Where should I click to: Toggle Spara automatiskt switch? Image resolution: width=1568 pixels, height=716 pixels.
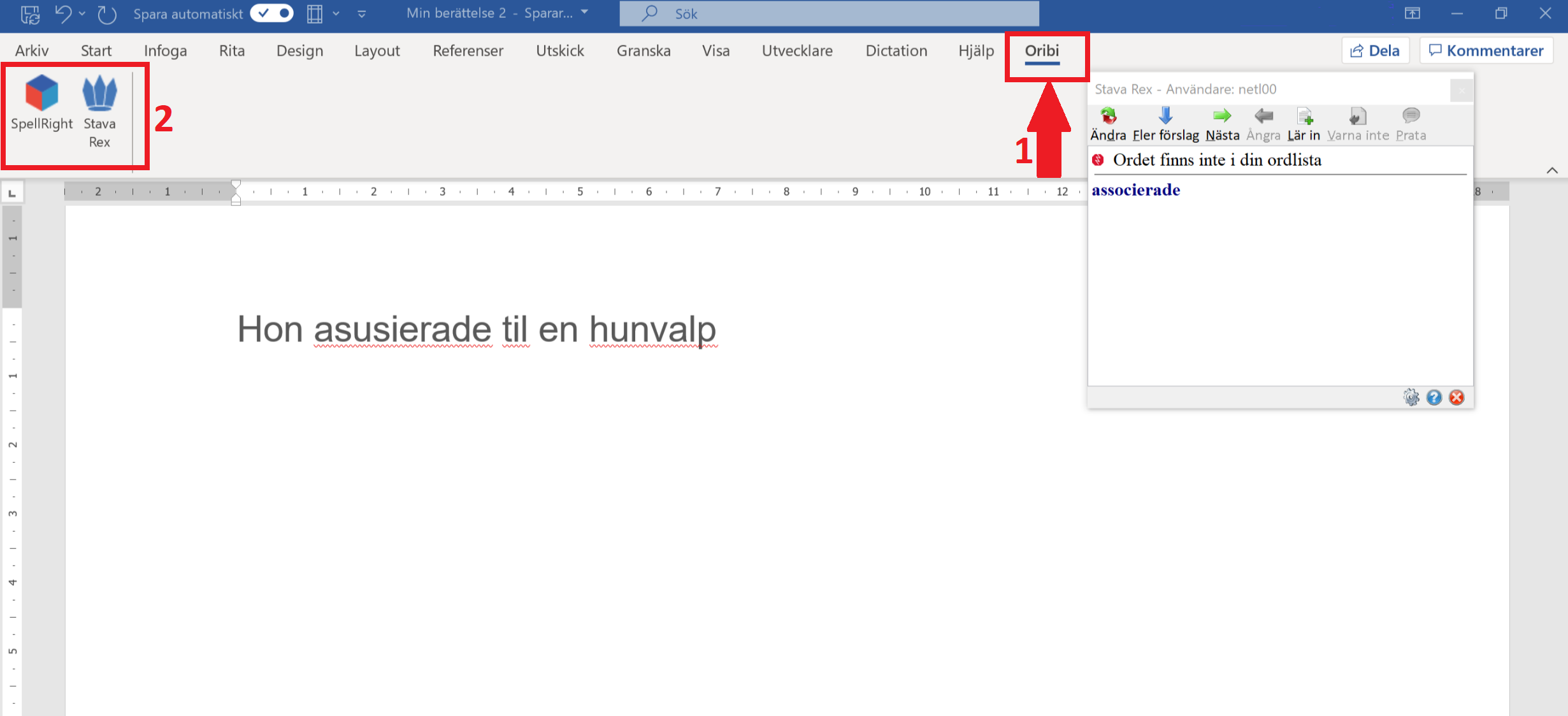[x=272, y=13]
